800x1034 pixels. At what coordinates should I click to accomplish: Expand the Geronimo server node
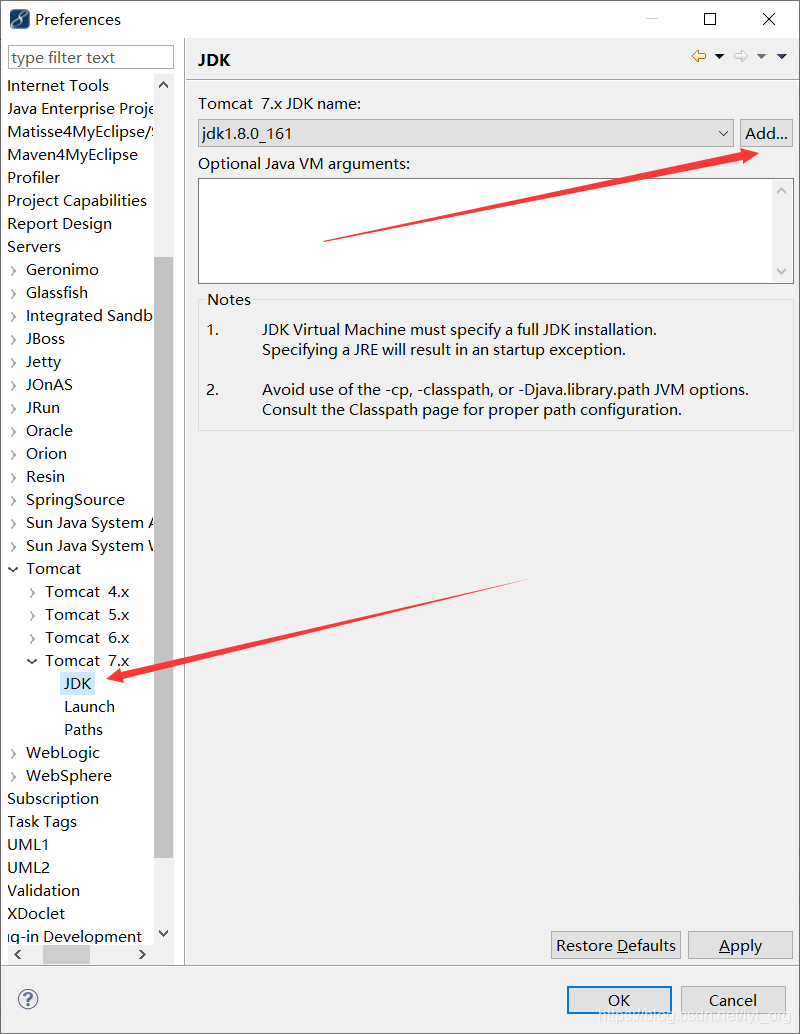(13, 270)
